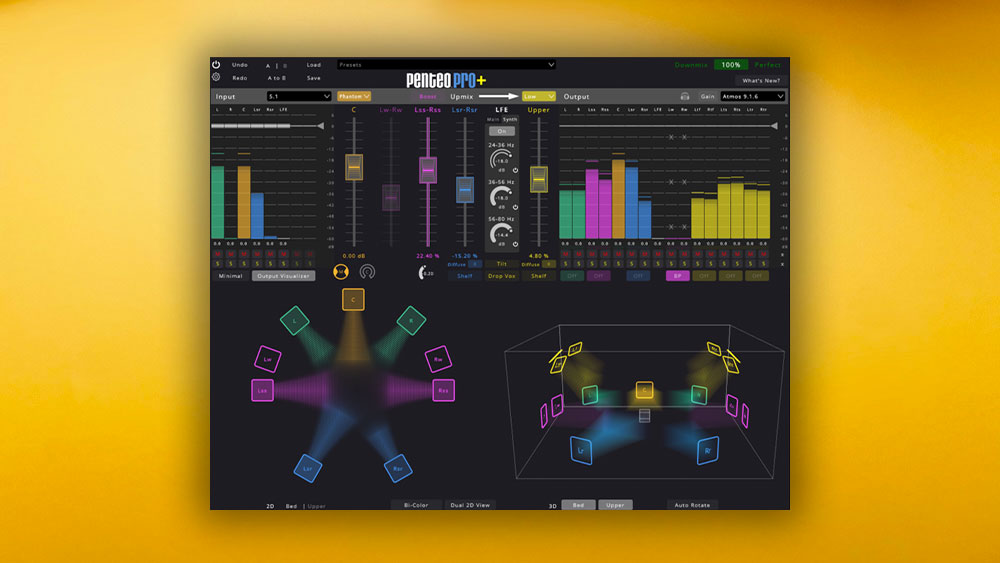Click the yellow Upper fader handle

tap(539, 179)
